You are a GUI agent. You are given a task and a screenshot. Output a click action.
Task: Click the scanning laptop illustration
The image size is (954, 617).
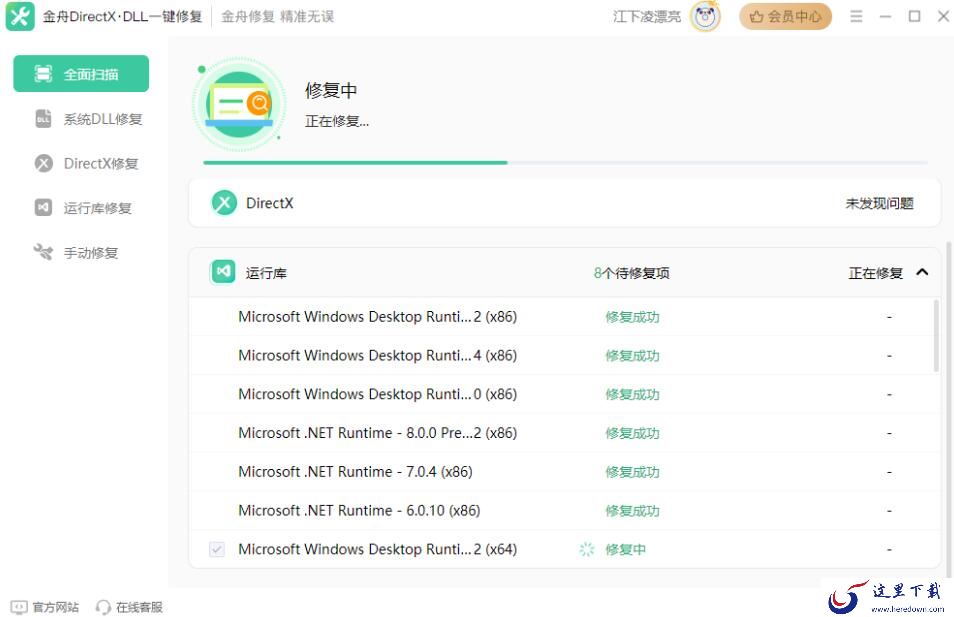click(239, 104)
